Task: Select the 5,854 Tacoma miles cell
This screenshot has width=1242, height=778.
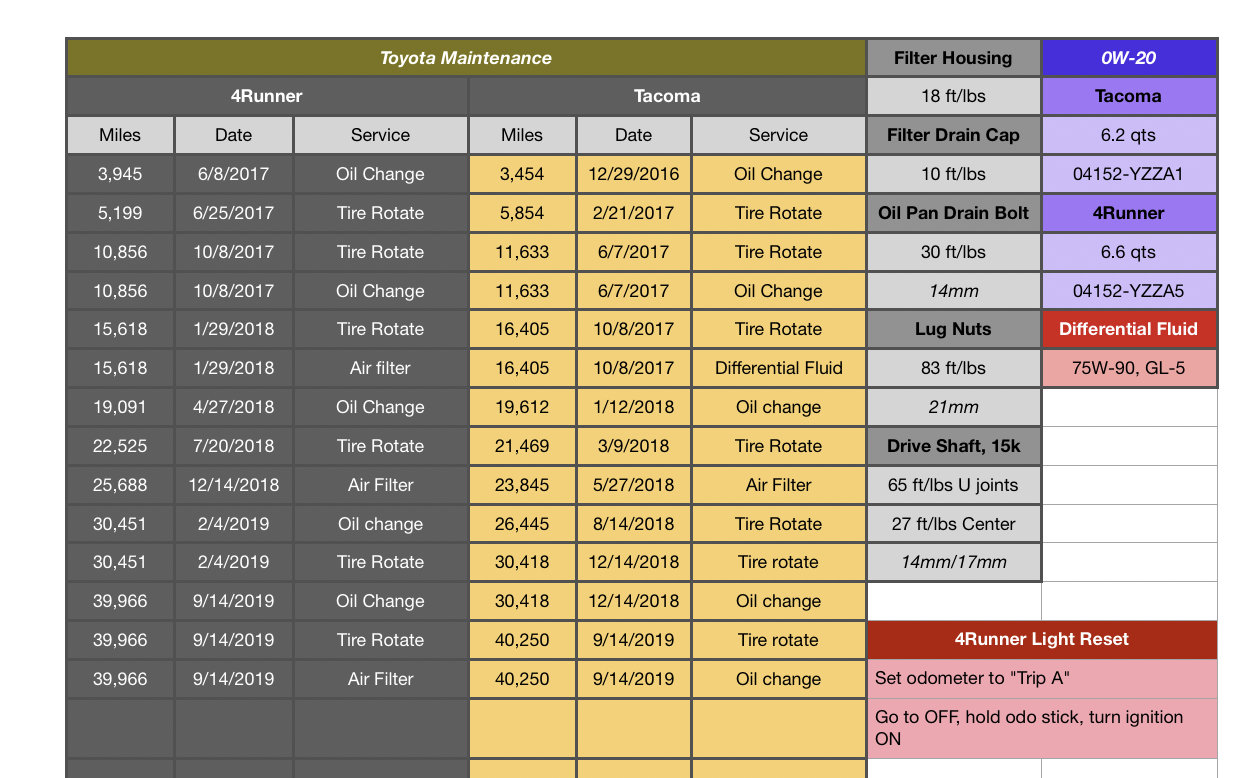Action: [522, 213]
